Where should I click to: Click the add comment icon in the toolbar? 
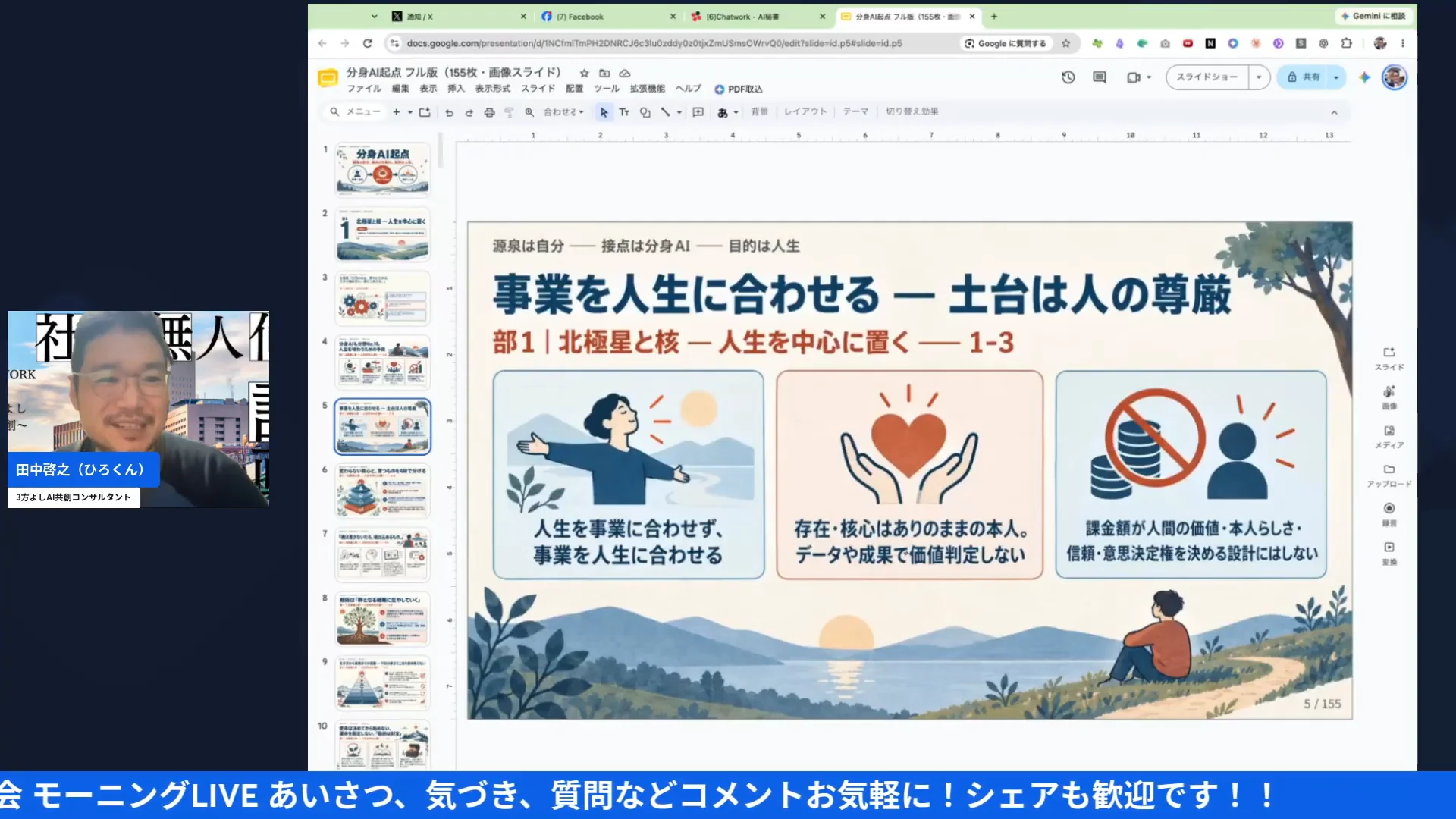click(x=698, y=112)
